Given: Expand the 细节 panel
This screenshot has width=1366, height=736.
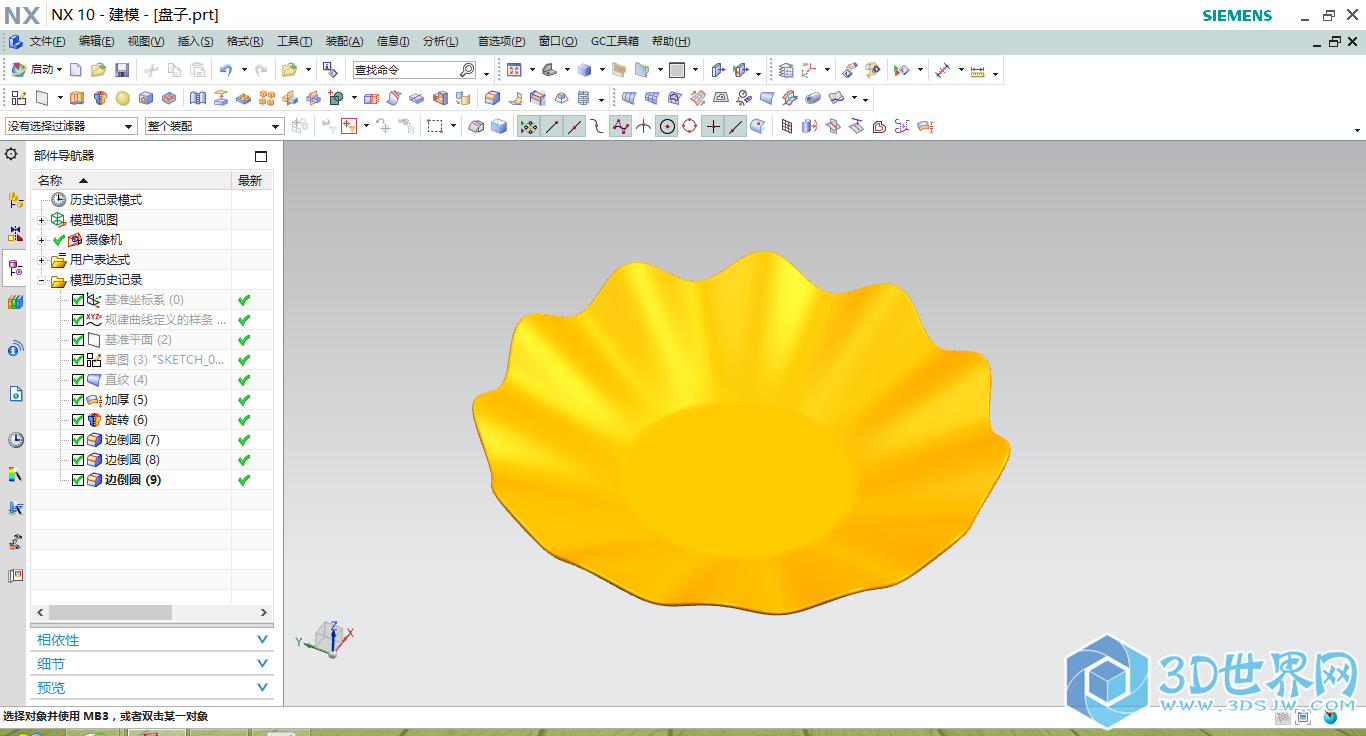Looking at the screenshot, I should coord(152,664).
